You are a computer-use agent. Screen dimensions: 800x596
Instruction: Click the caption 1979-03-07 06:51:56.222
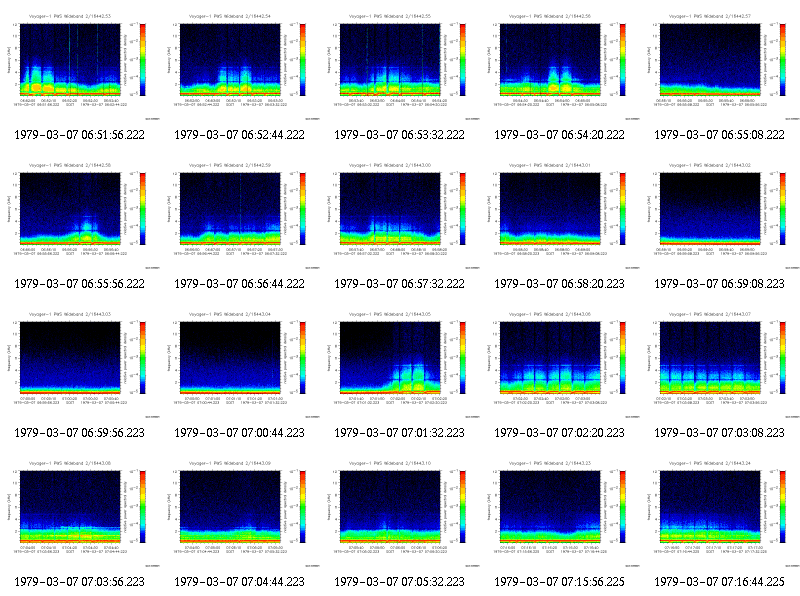(80, 135)
